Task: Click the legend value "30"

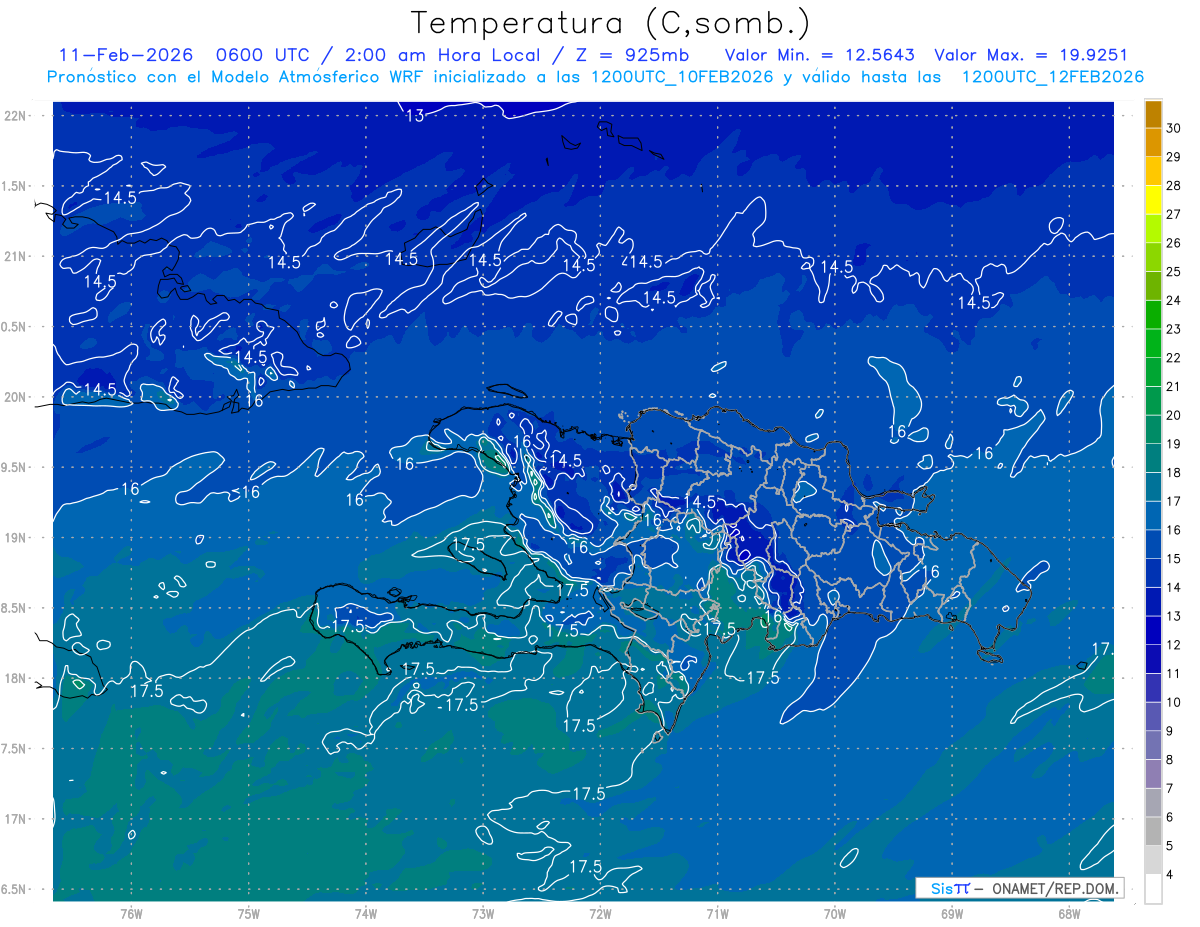Action: tap(1175, 127)
